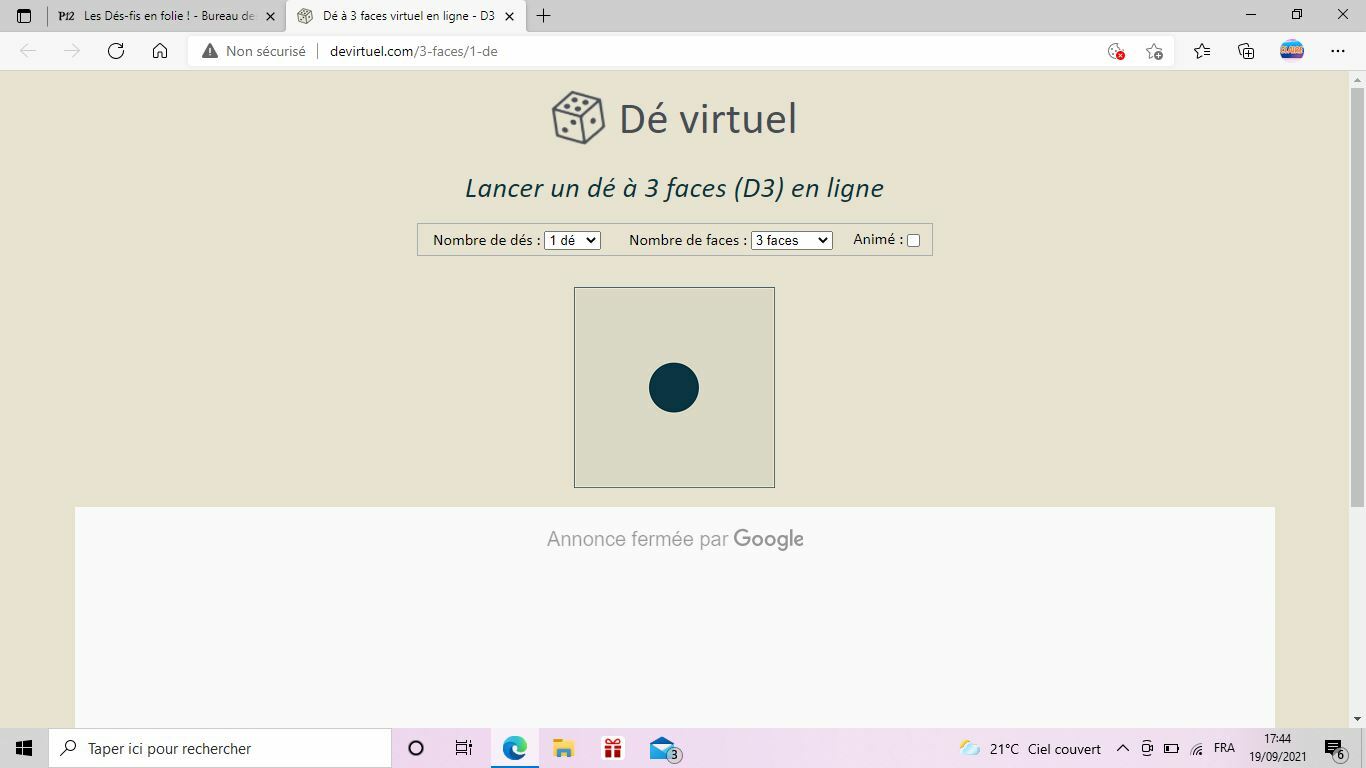Click the Taper ici pour rechercher box

click(220, 748)
